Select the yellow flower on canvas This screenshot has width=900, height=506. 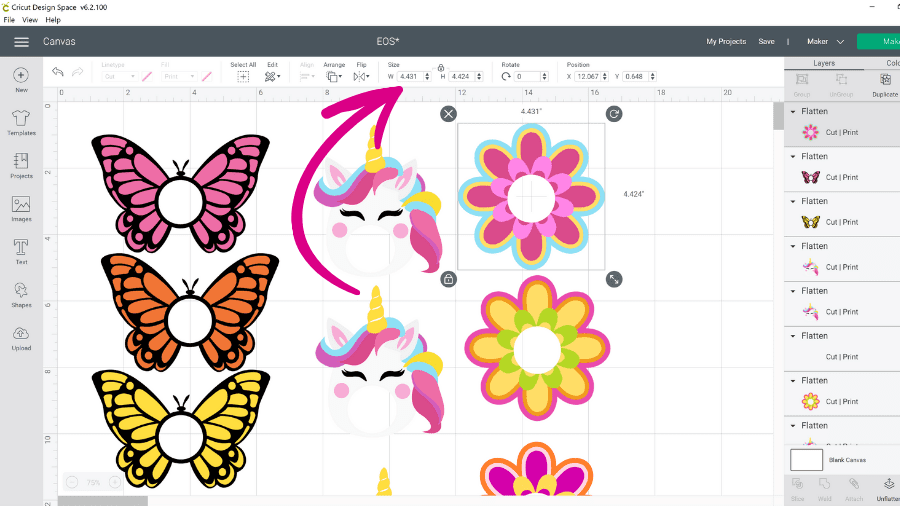pos(537,348)
